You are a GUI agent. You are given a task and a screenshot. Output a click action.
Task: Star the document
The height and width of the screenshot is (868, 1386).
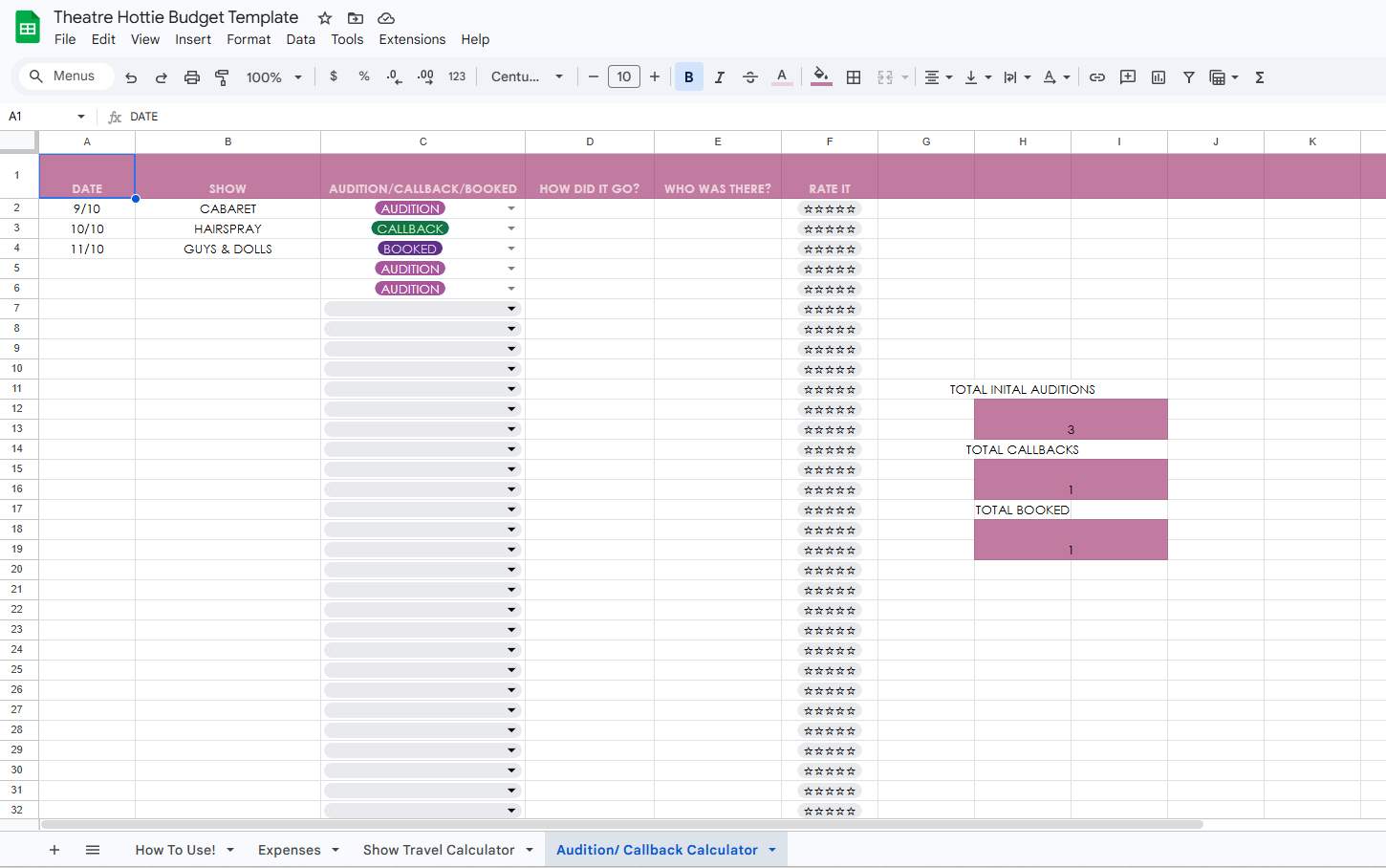pos(325,18)
